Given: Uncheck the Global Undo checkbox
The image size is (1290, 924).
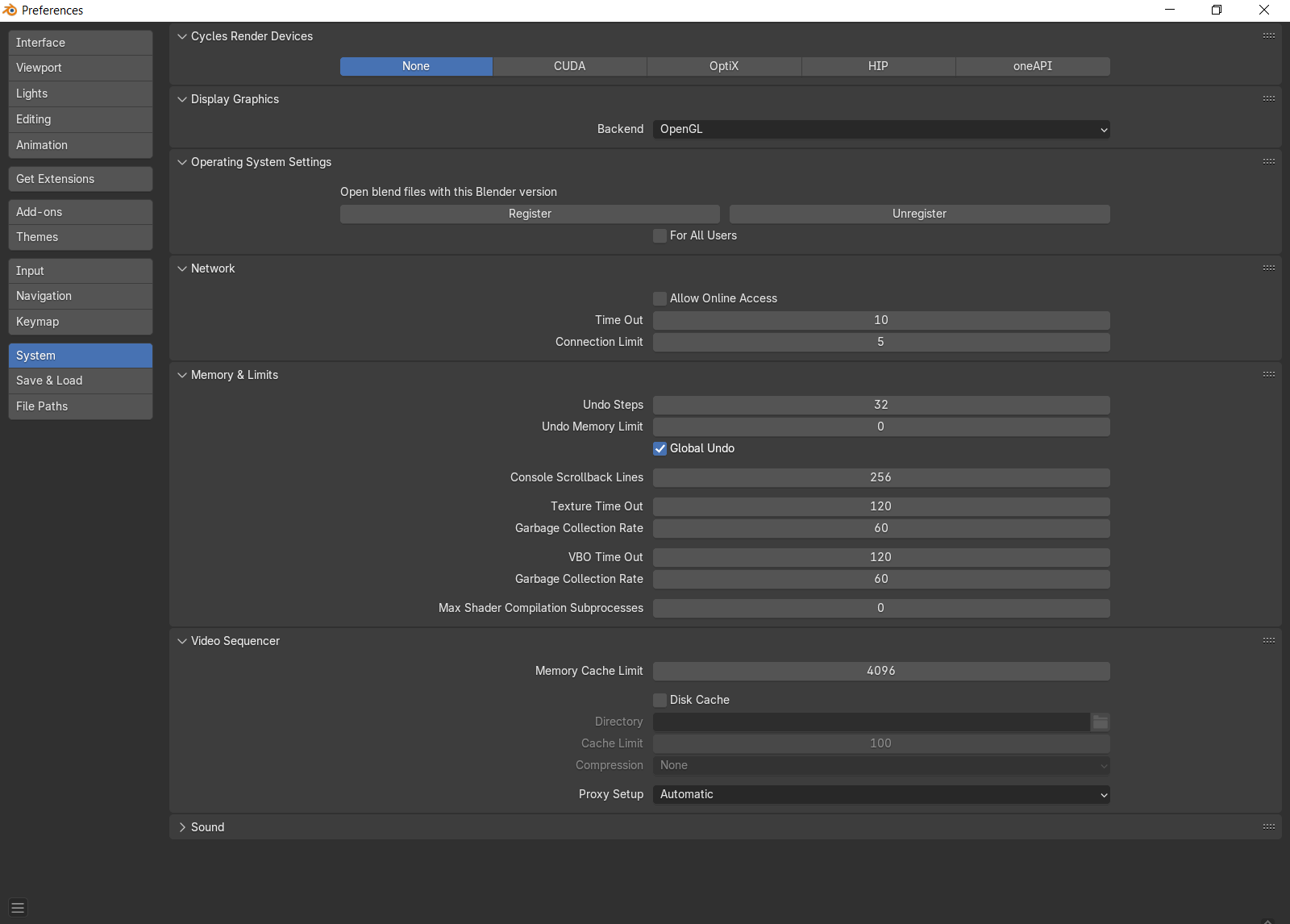Looking at the screenshot, I should pyautogui.click(x=660, y=448).
